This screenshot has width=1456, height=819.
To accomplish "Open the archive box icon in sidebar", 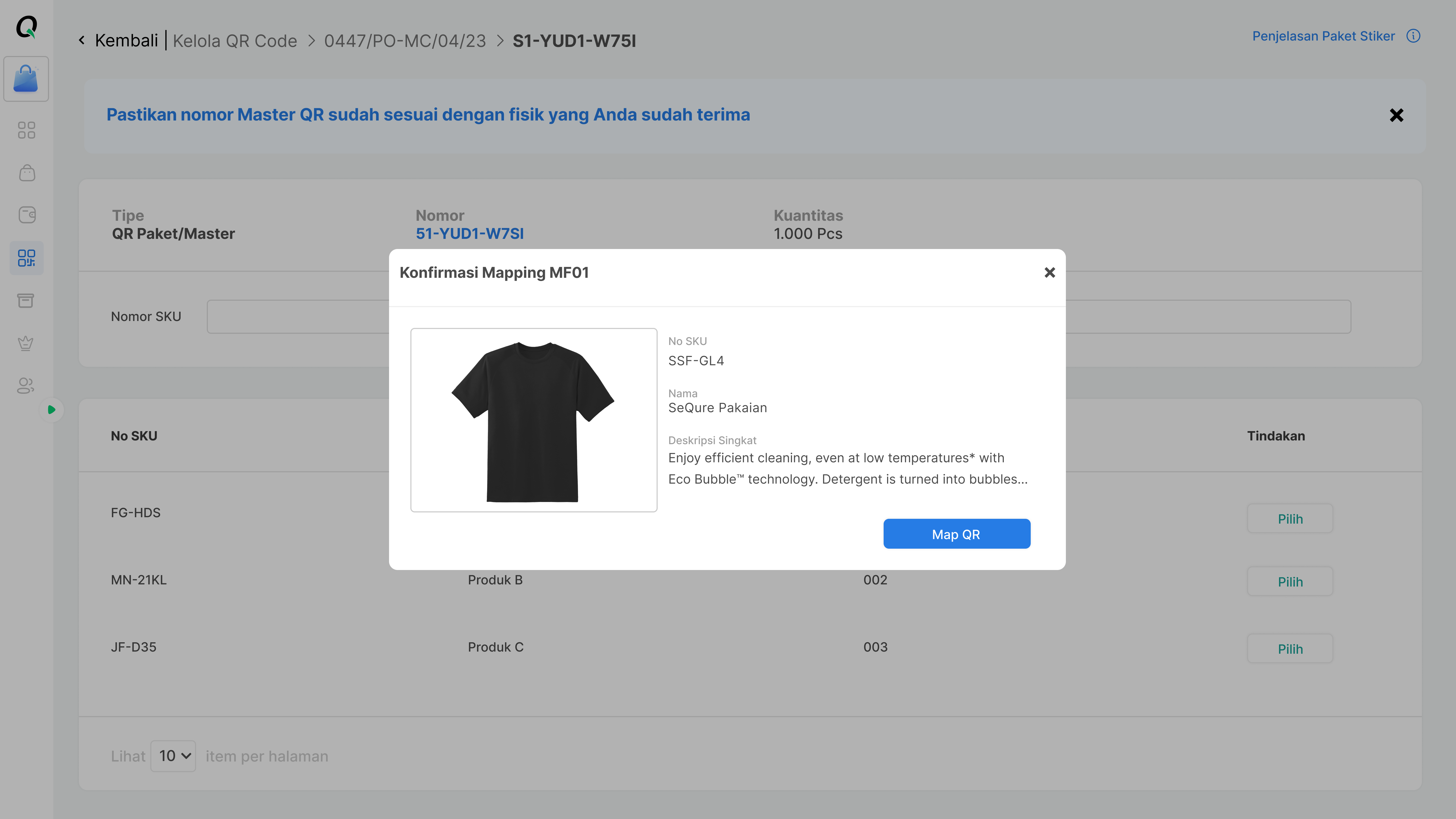I will [25, 300].
